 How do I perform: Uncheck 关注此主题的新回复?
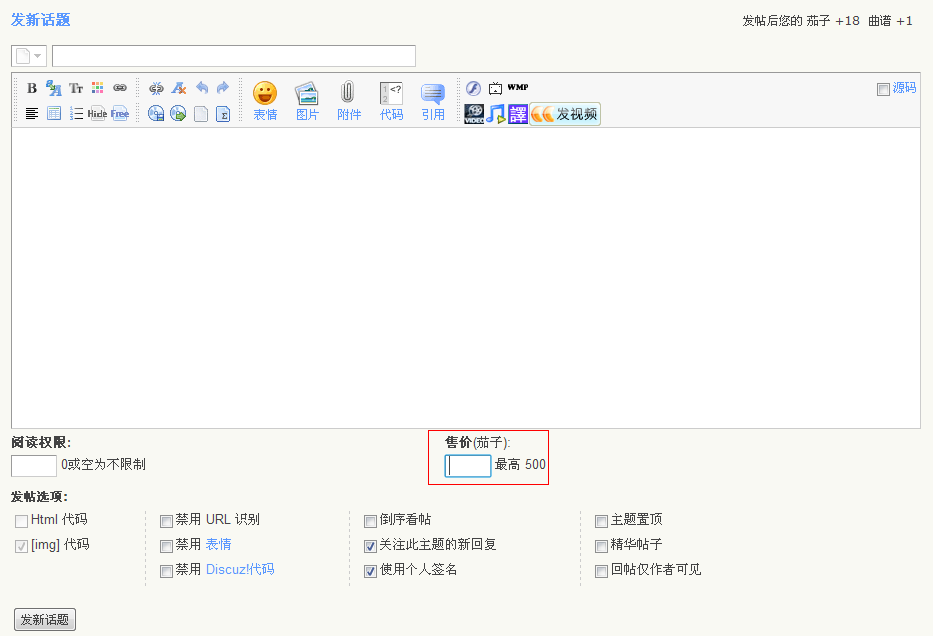pyautogui.click(x=370, y=546)
